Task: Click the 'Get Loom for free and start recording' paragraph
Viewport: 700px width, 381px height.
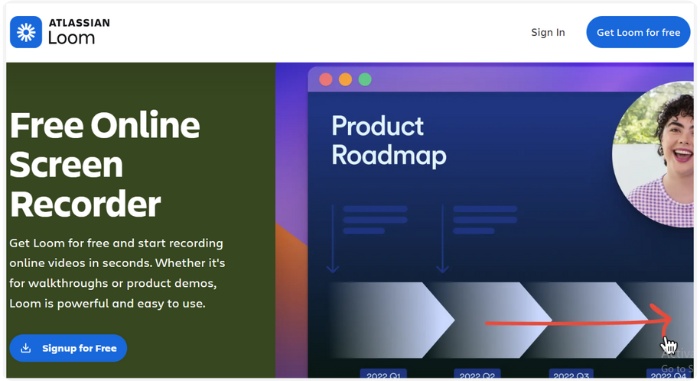Action: click(117, 273)
